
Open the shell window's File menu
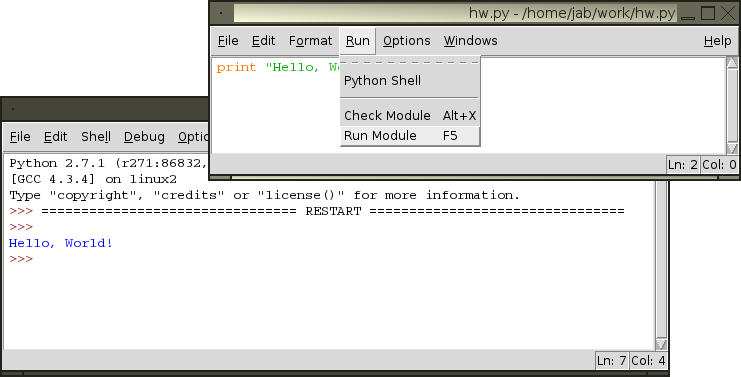20,137
